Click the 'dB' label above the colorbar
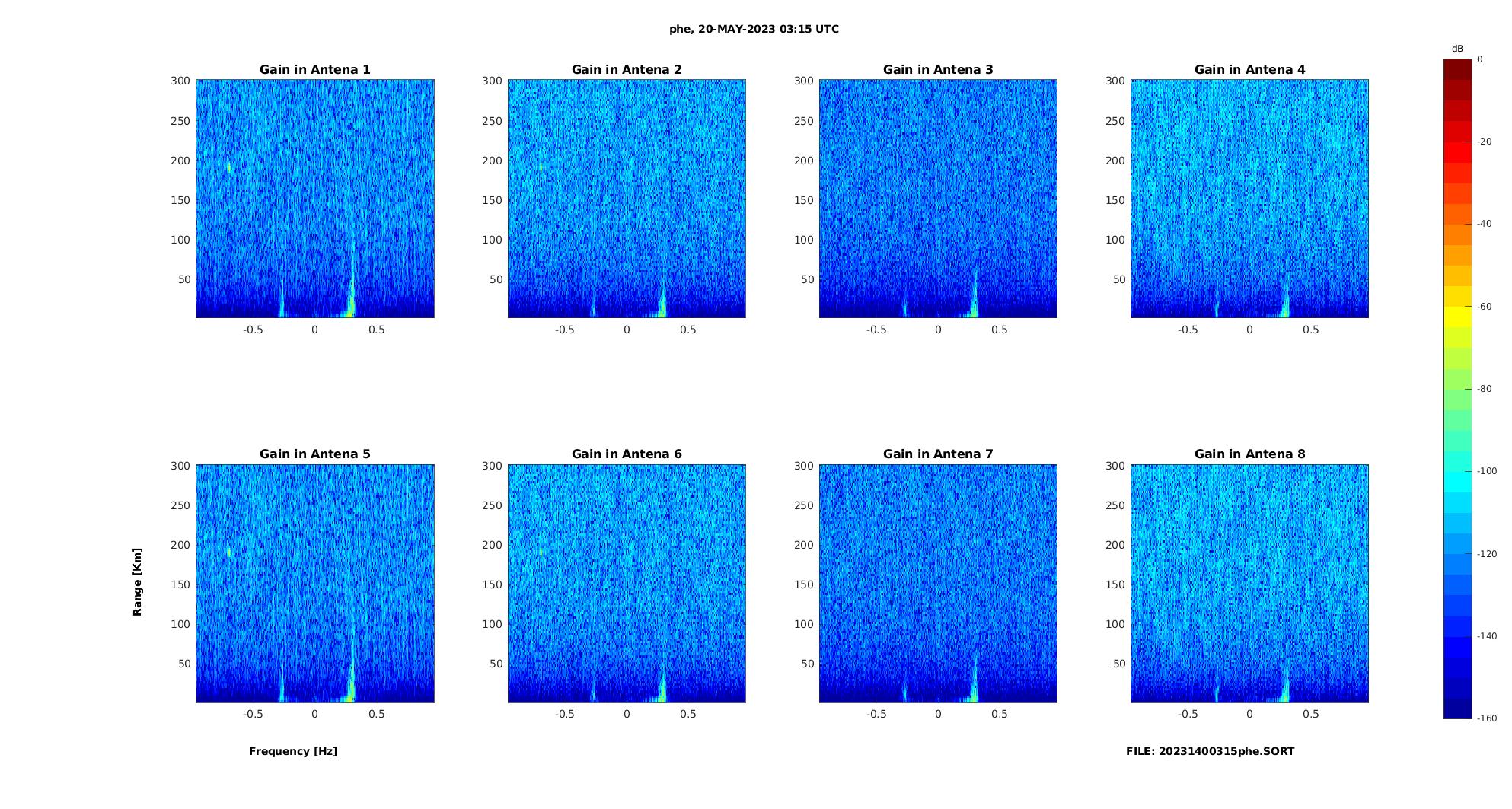 [x=1457, y=49]
